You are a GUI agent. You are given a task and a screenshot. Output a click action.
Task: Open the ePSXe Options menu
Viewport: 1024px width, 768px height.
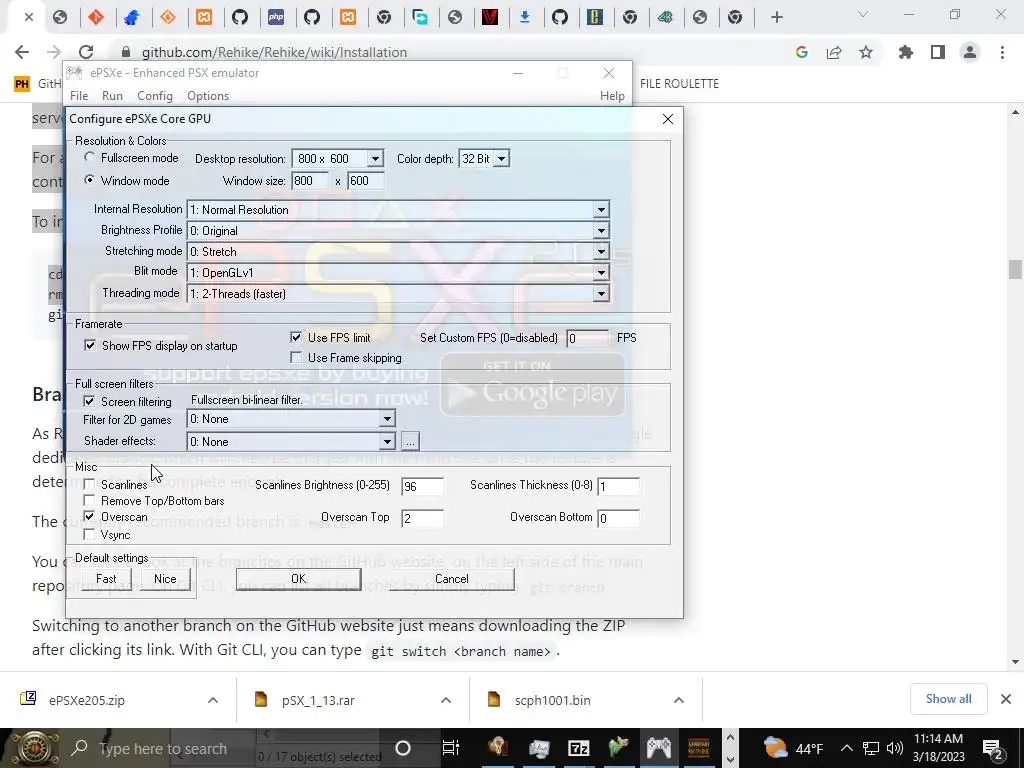tap(208, 95)
